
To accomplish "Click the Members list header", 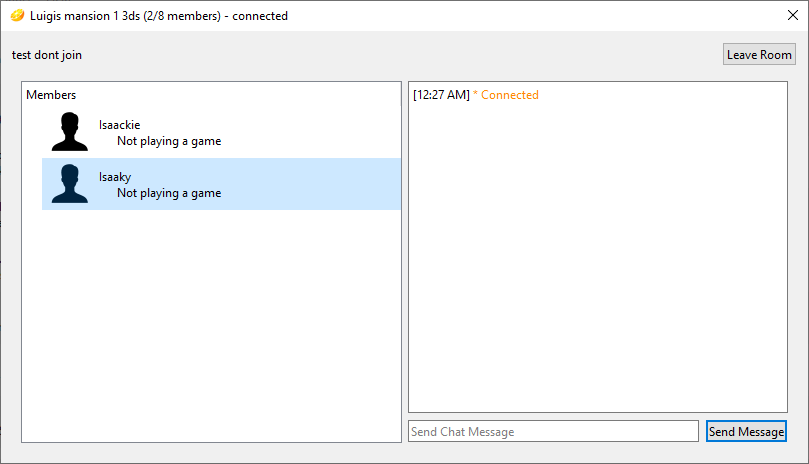I will [51, 95].
